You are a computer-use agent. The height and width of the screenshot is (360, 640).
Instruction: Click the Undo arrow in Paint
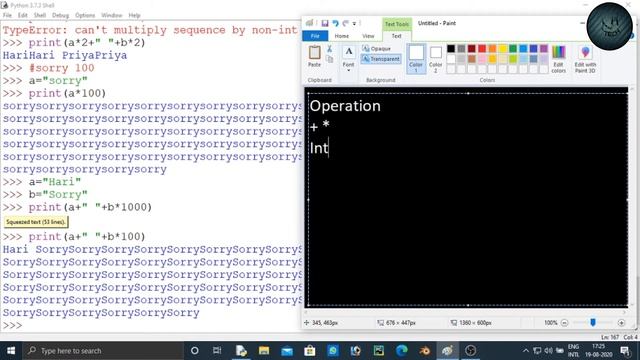point(335,24)
